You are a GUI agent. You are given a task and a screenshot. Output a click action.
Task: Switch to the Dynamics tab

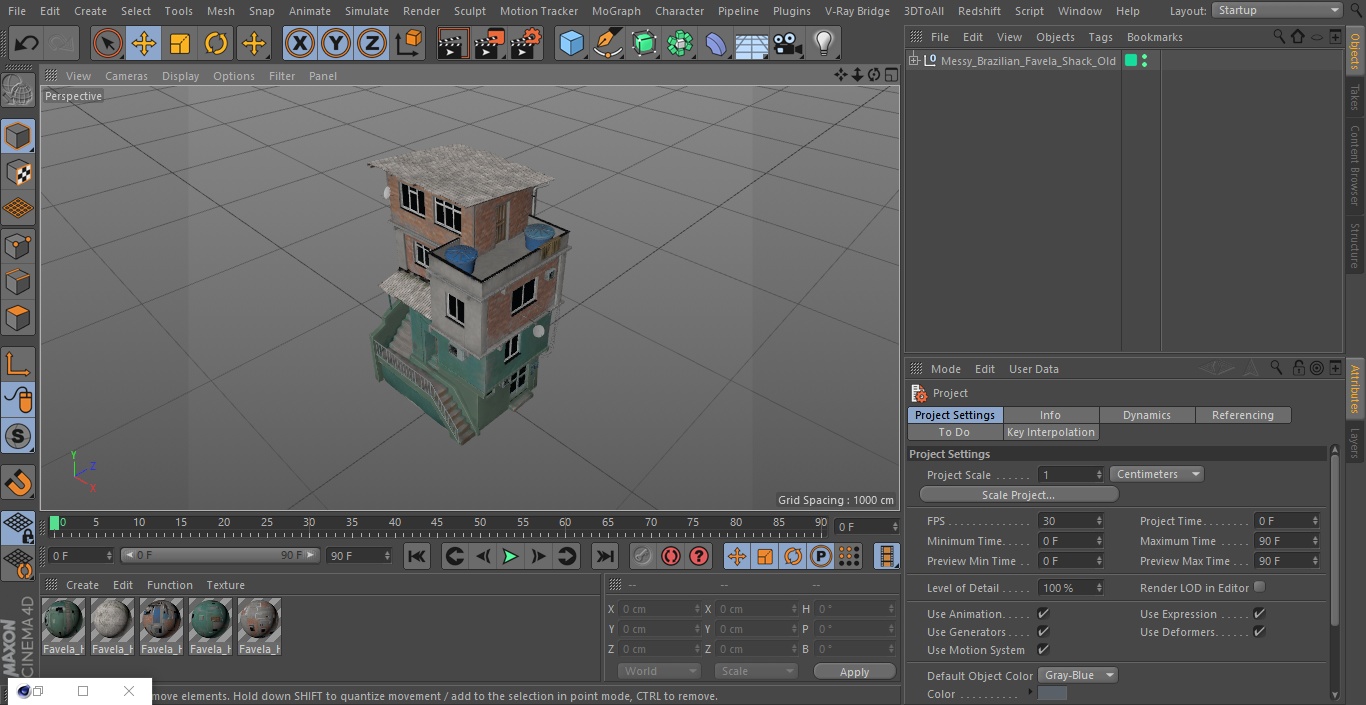(x=1147, y=415)
